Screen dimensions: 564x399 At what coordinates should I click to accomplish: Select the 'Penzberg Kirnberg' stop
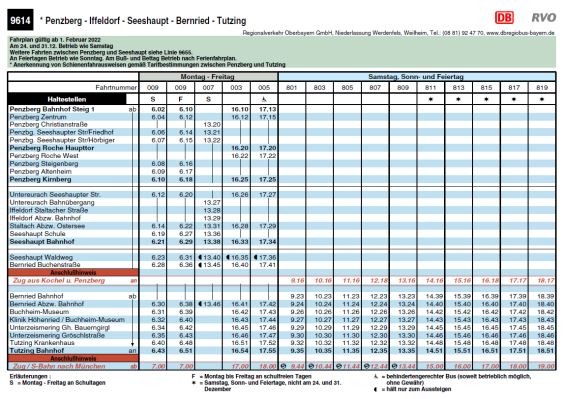(x=41, y=179)
